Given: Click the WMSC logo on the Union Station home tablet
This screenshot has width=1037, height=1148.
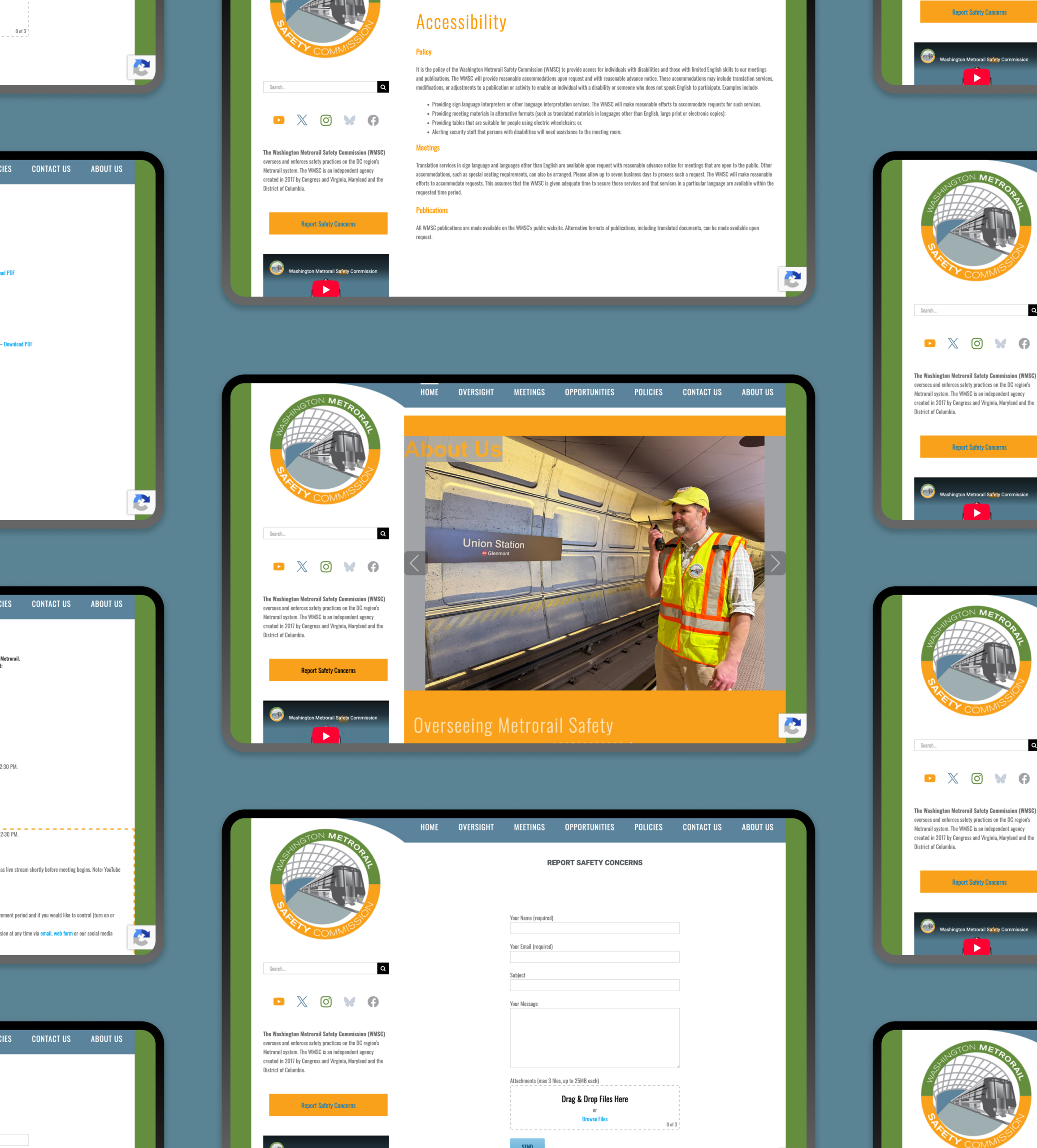Looking at the screenshot, I should pos(325,449).
